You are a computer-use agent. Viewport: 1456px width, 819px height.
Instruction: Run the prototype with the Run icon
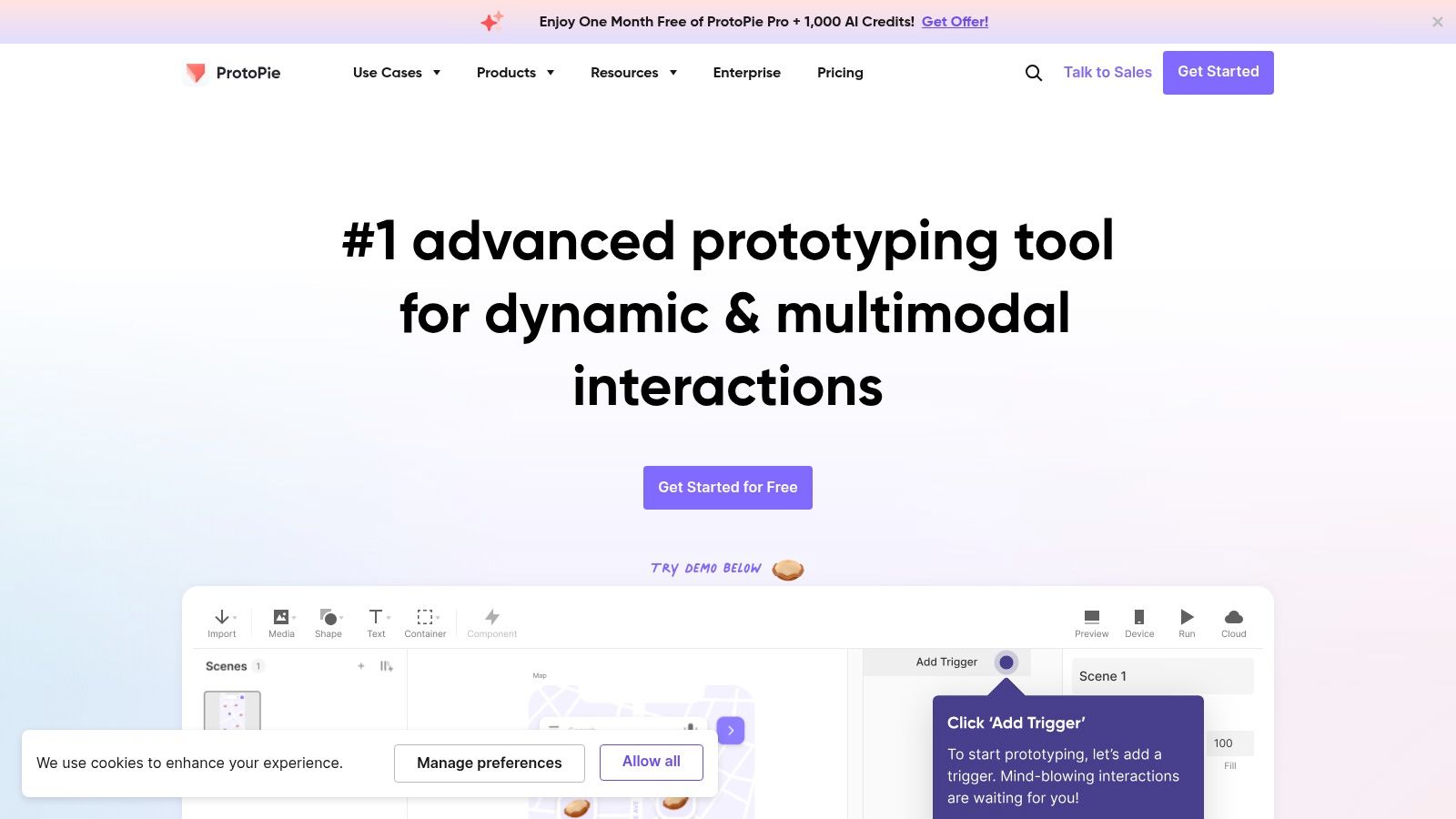[x=1187, y=617]
